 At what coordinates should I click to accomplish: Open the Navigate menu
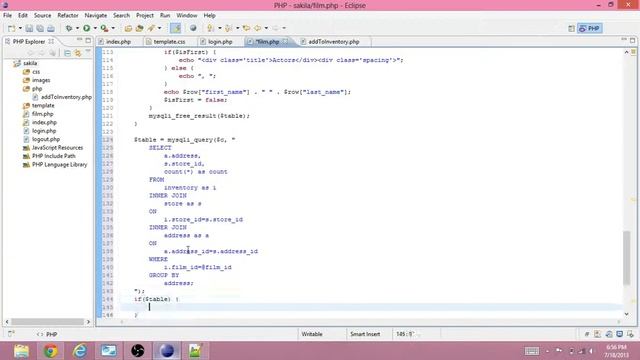pos(96,15)
